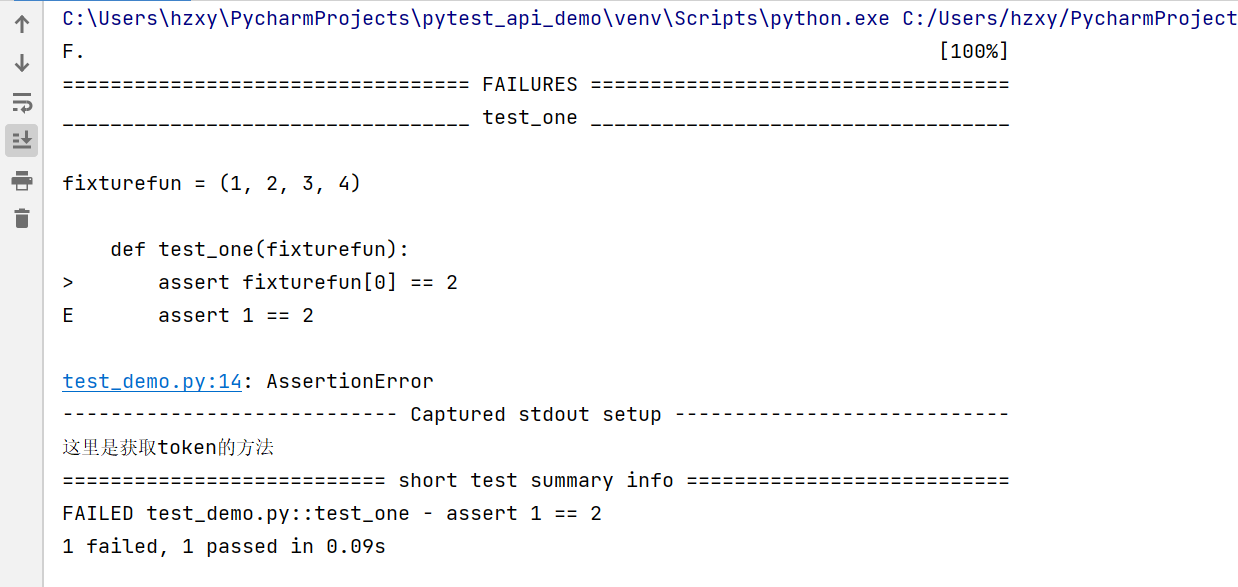Click the fixturefun tuple output line

pos(211,182)
